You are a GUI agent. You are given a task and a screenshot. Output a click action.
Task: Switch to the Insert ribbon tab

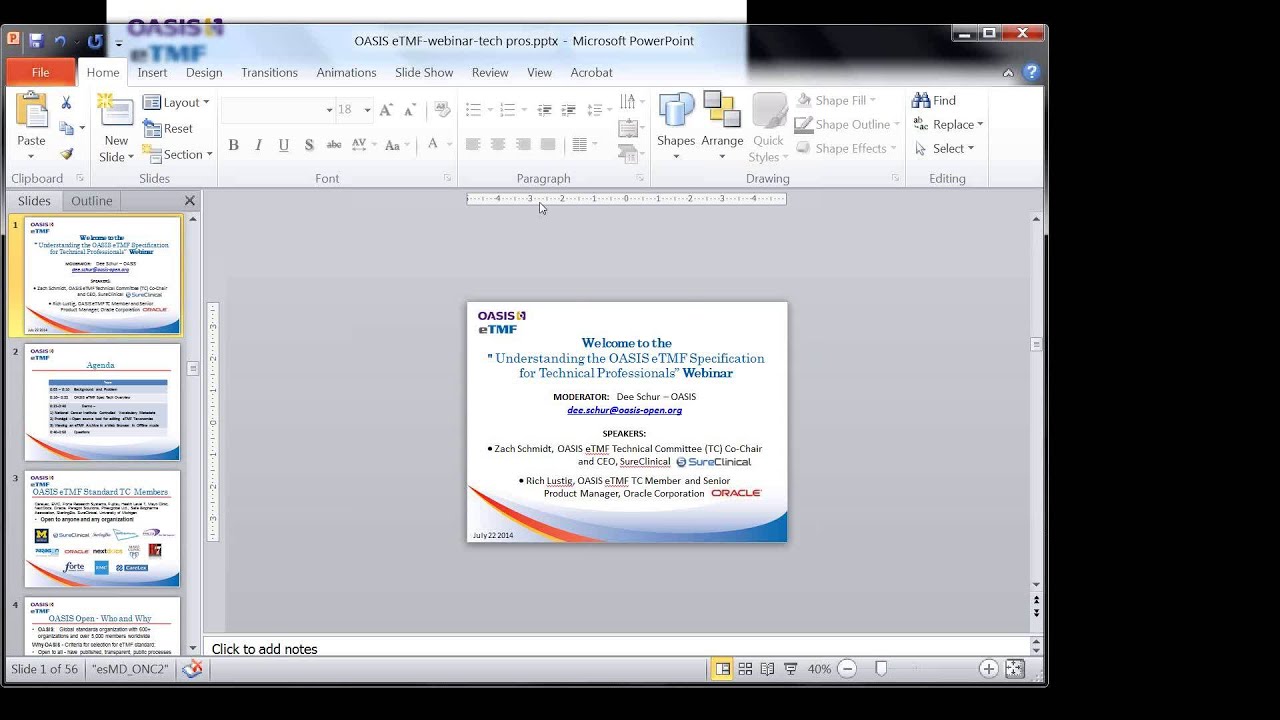pos(152,72)
